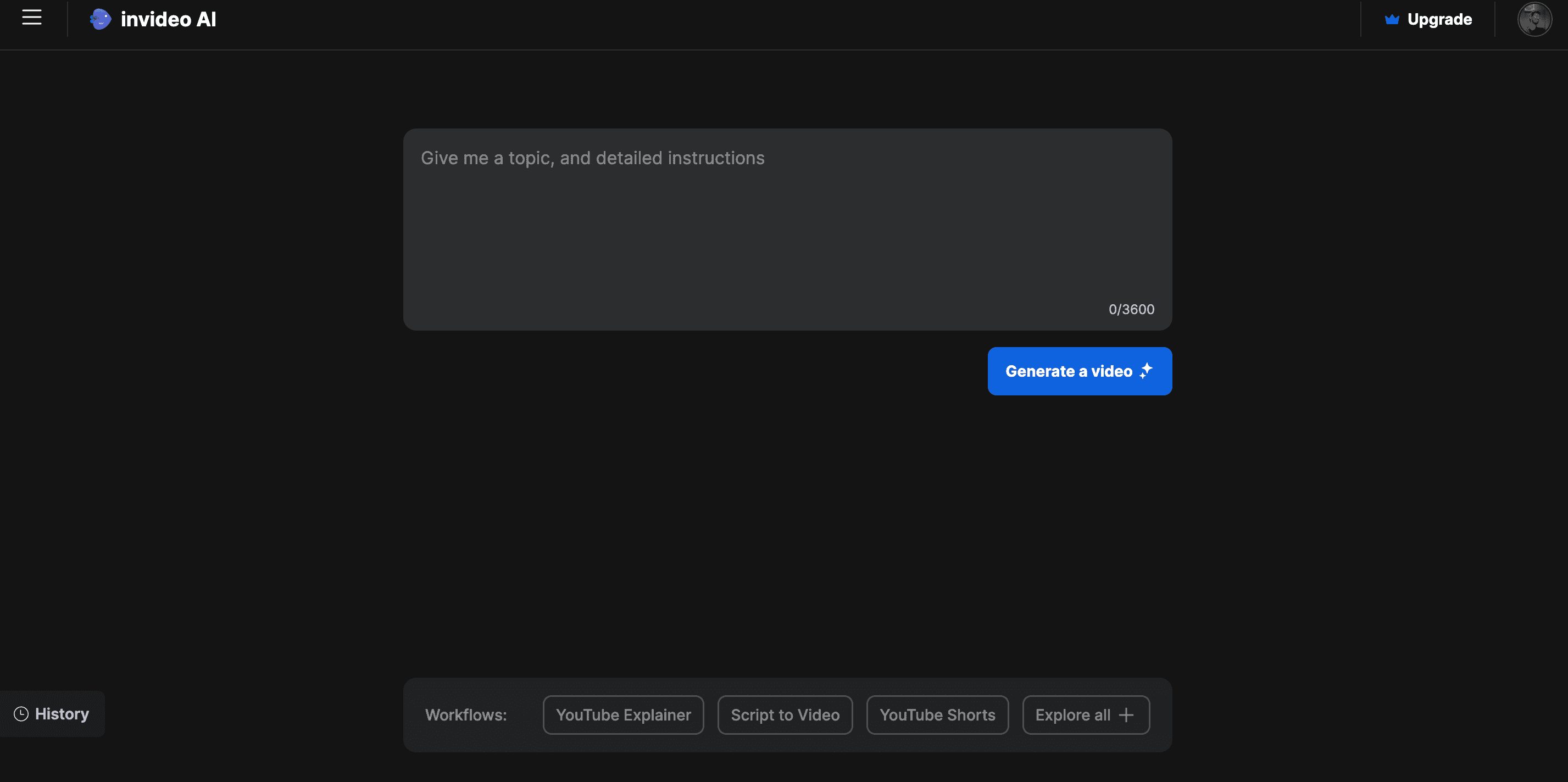Open the History clock icon
The height and width of the screenshot is (782, 1568).
(20, 713)
